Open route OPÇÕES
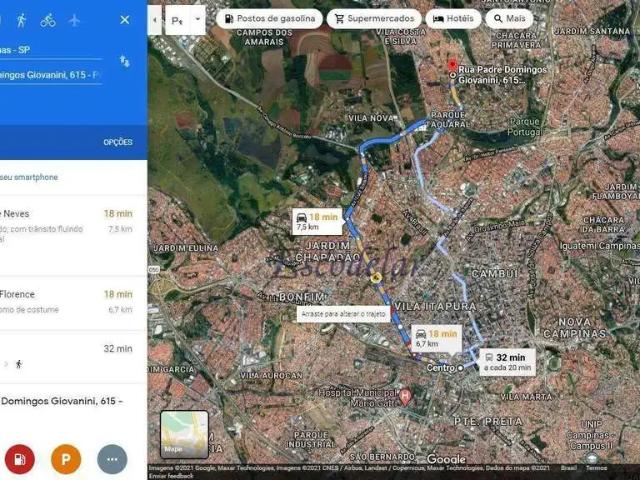Screen dimensions: 640x480 pos(118,142)
